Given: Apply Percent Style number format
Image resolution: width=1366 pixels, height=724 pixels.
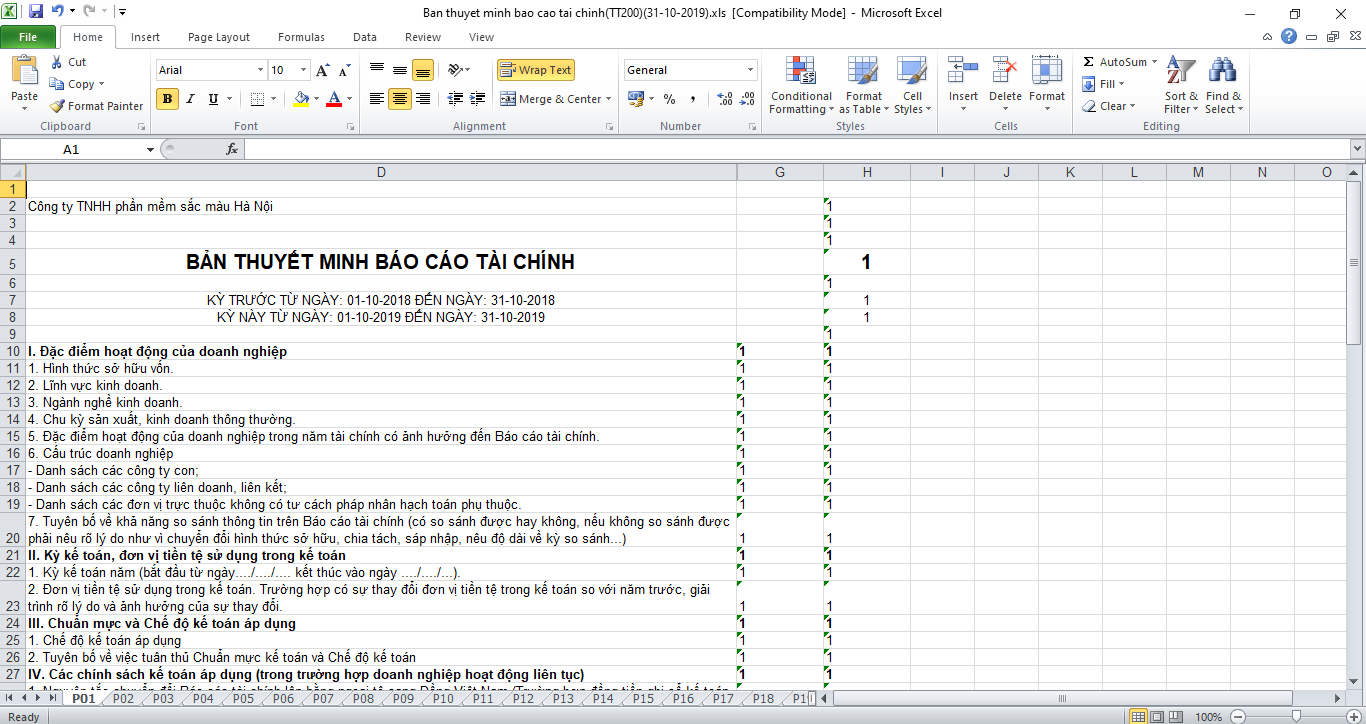Looking at the screenshot, I should coord(668,99).
